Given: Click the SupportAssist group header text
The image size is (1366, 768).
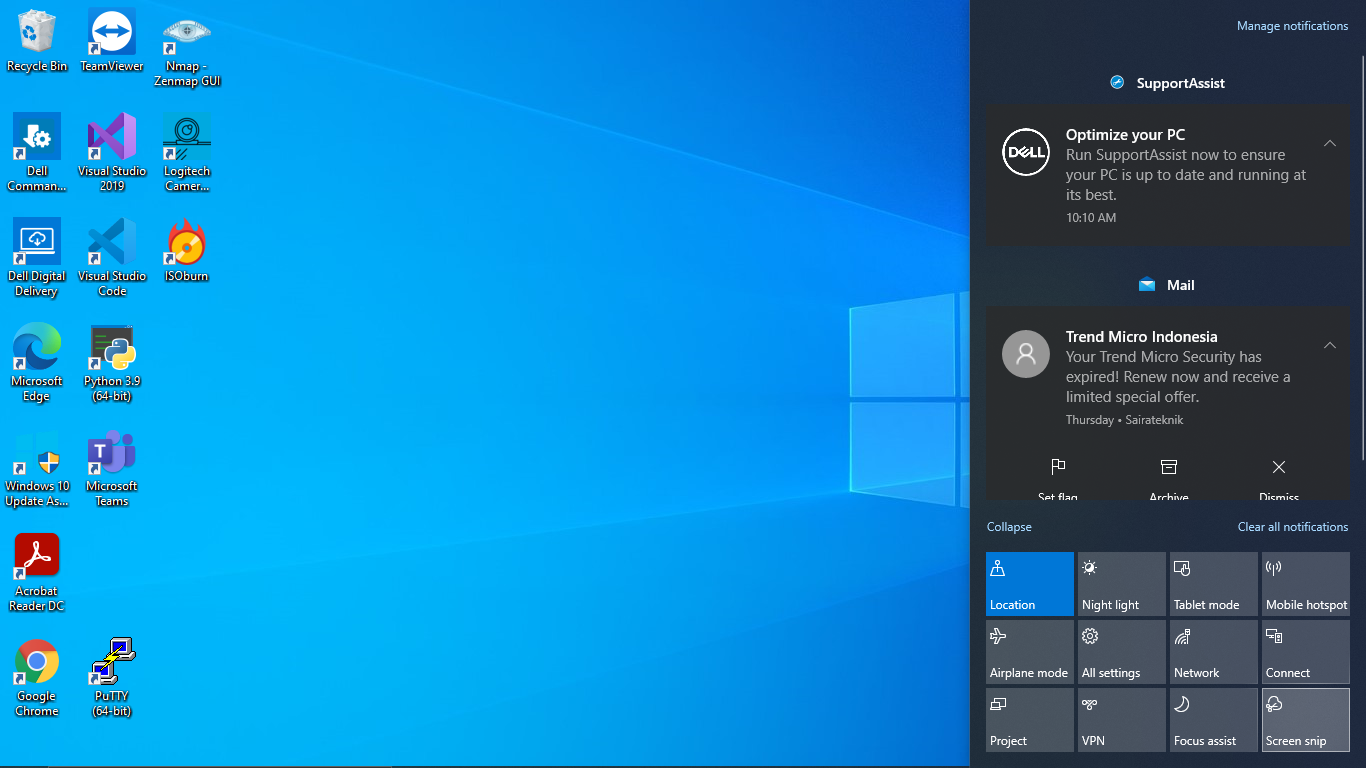Looking at the screenshot, I should (1181, 83).
